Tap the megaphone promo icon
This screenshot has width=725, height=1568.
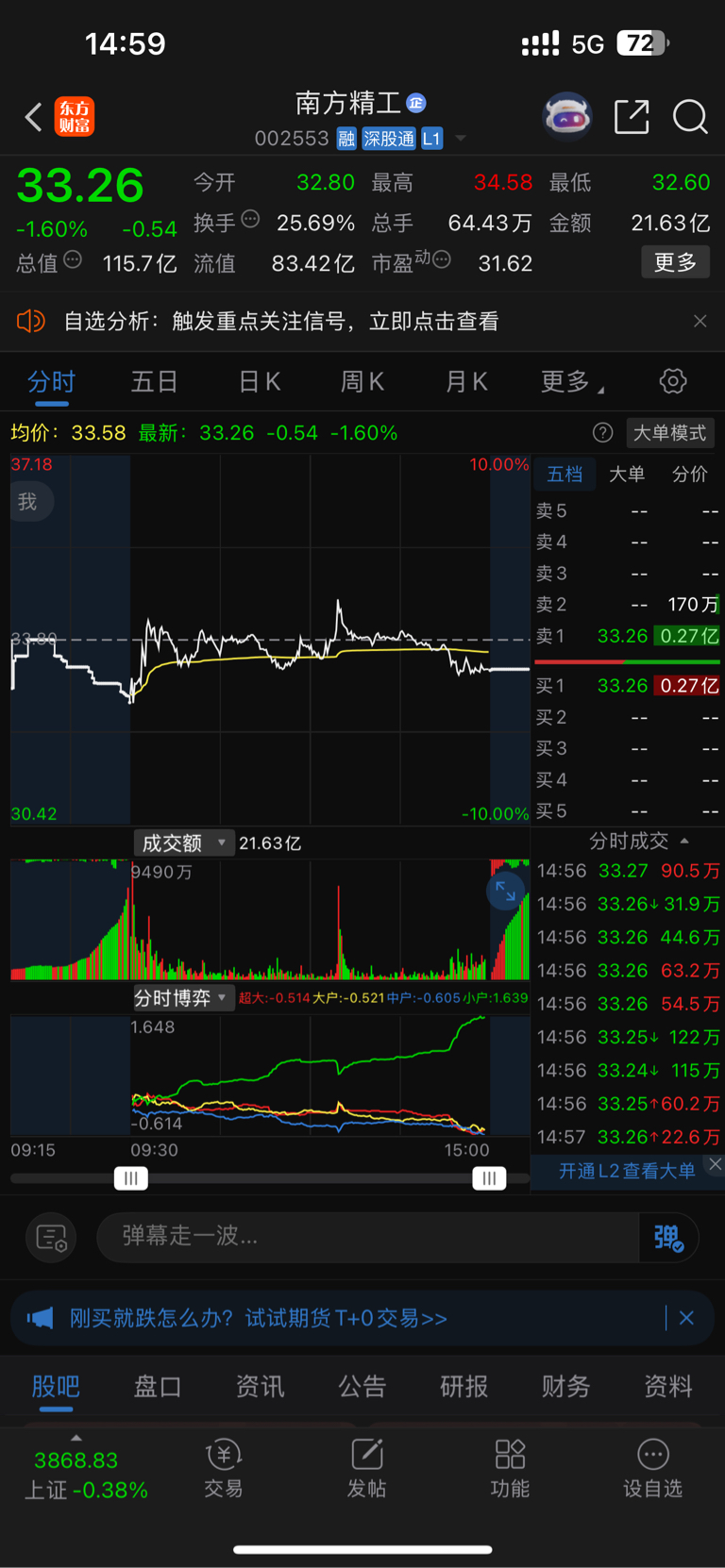[40, 1317]
